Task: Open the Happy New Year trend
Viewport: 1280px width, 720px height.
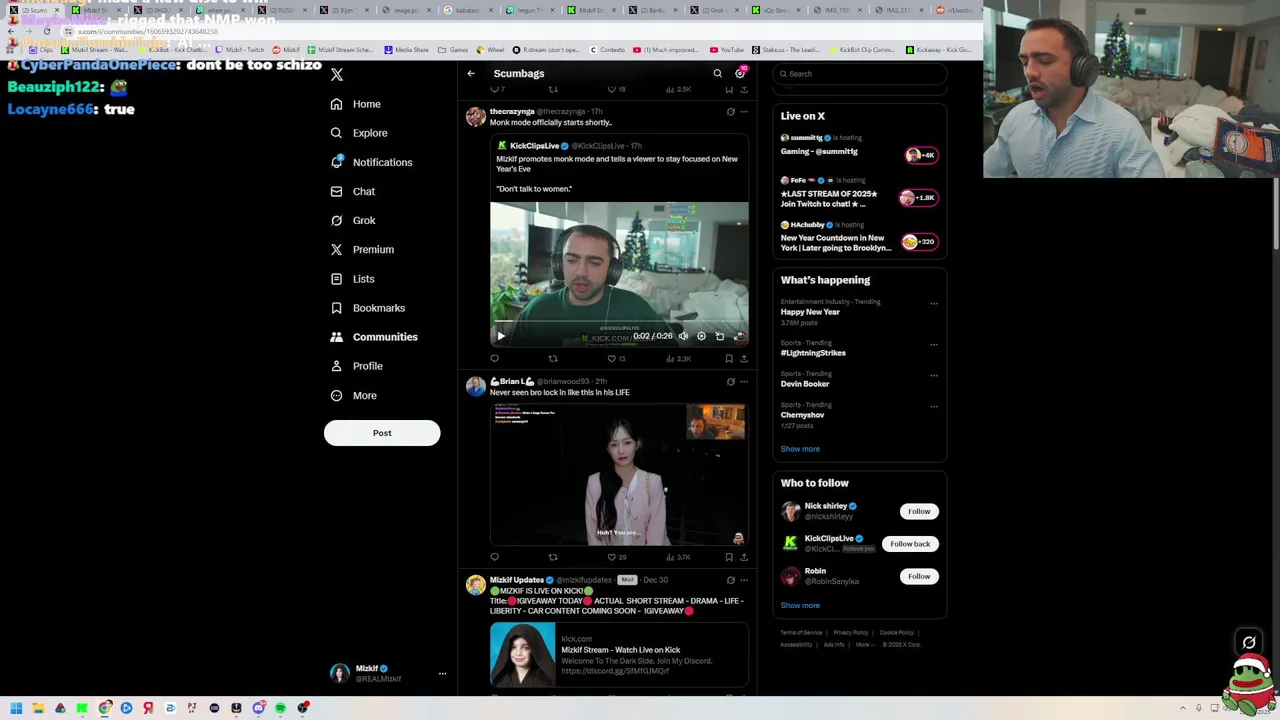Action: [x=810, y=312]
